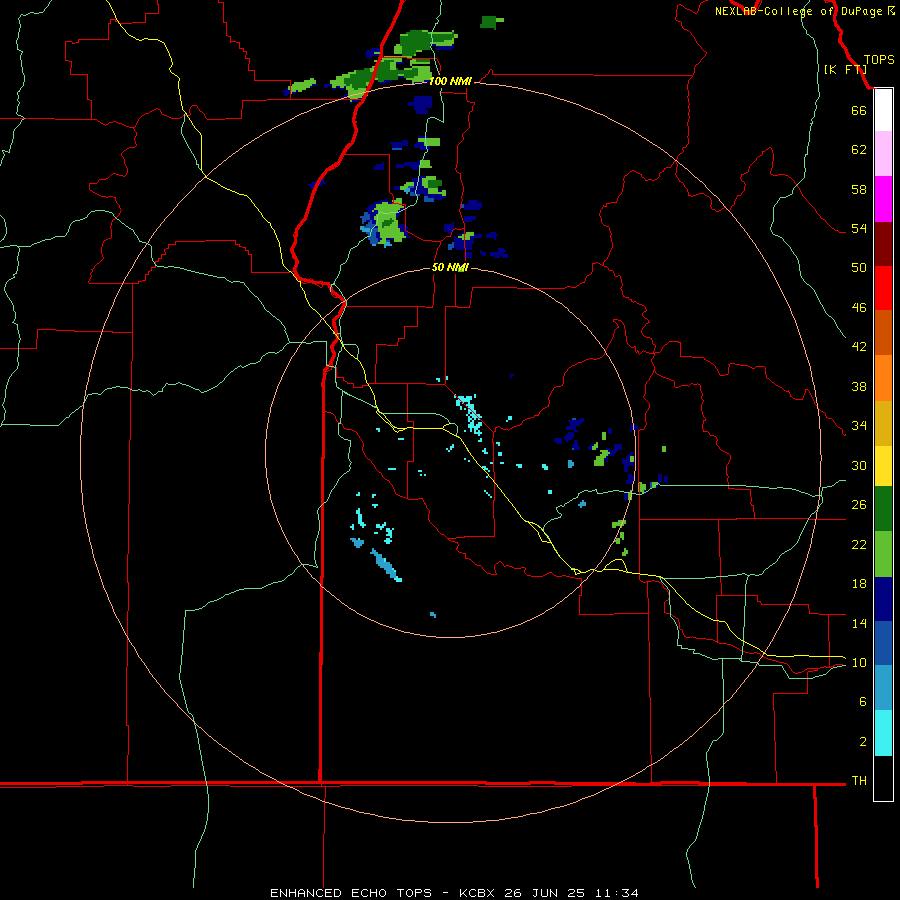The width and height of the screenshot is (900, 900).
Task: Click the NEXLAB-College of DuPage credit text
Action: (x=798, y=11)
